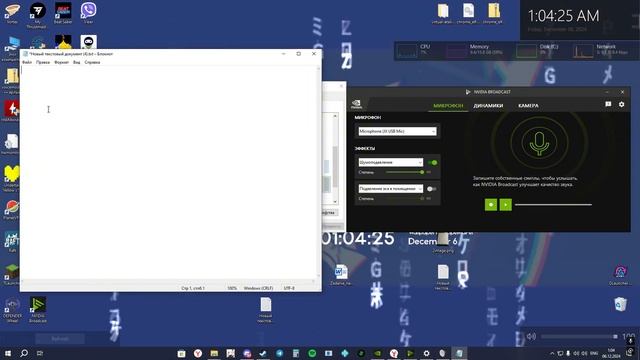The width and height of the screenshot is (640, 360).
Task: Select the image.png file on desktop
Action: click(442, 243)
